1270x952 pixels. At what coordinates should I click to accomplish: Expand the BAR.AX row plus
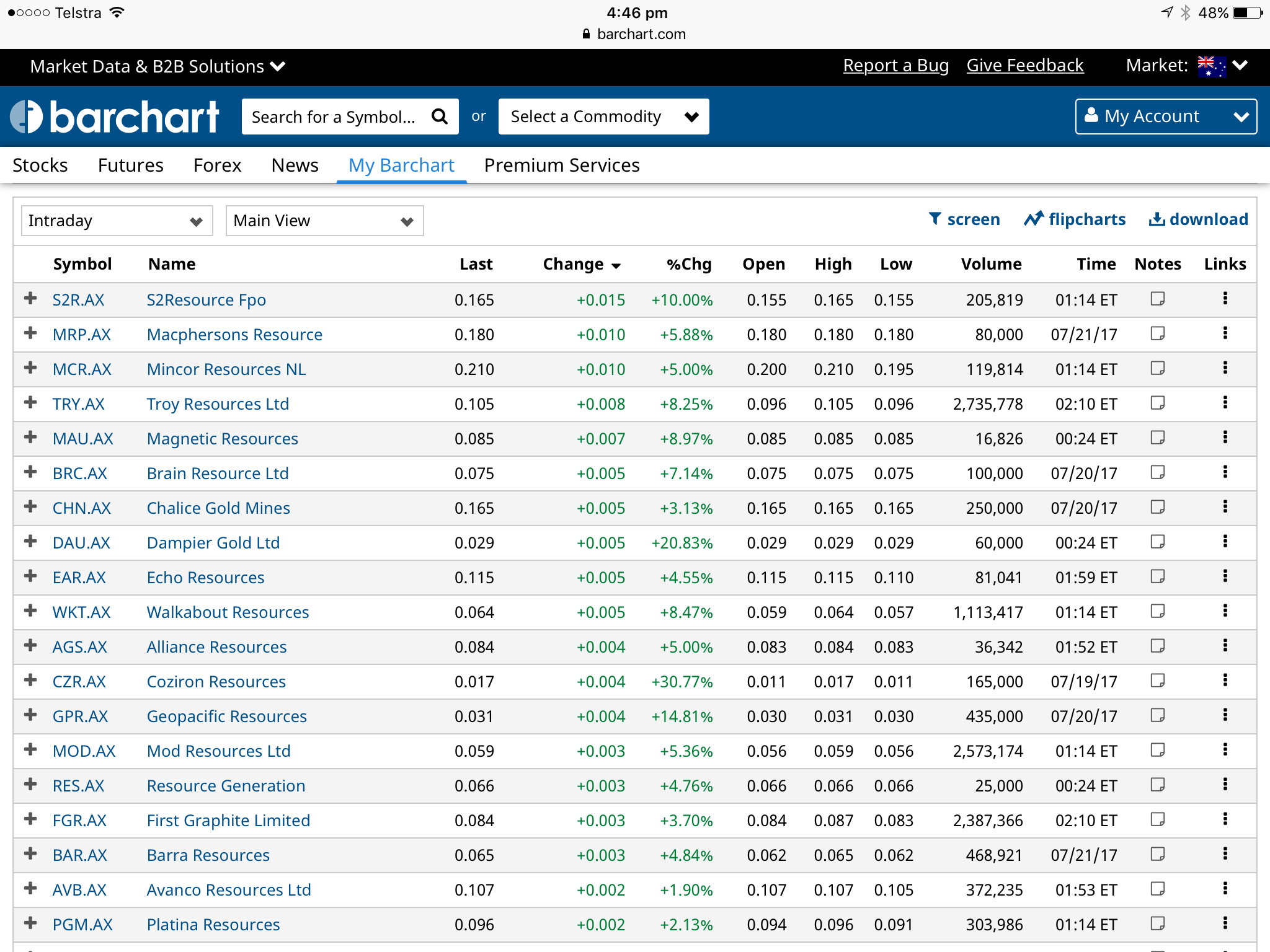(x=30, y=854)
